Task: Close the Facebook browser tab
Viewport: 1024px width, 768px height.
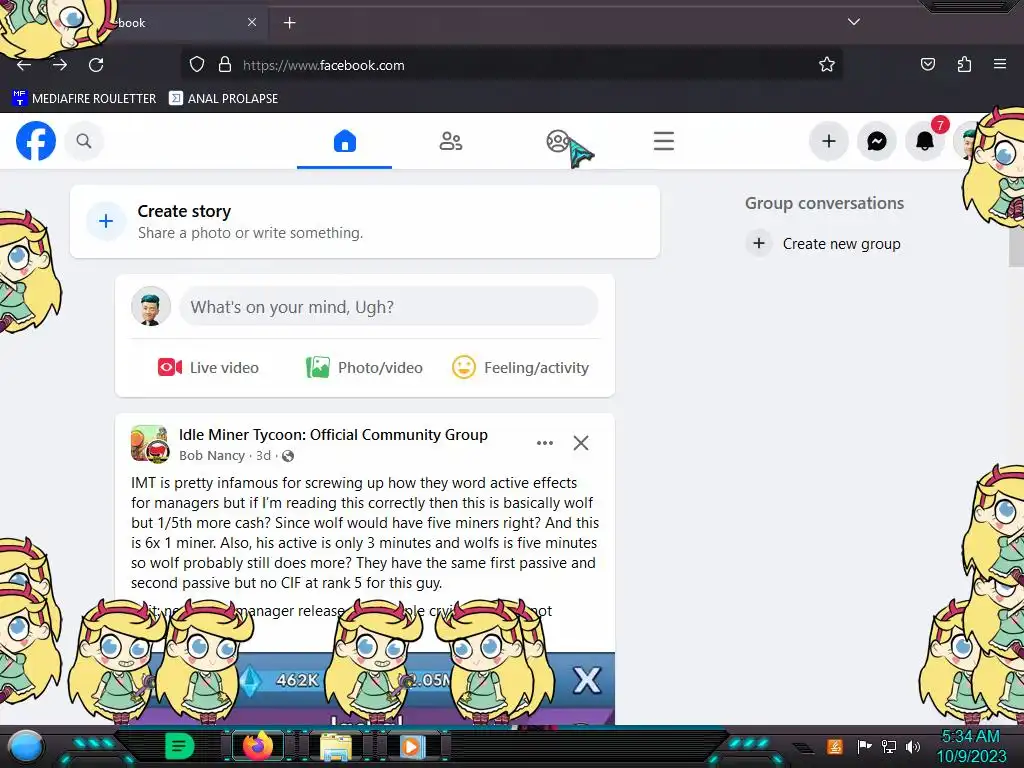Action: click(x=252, y=22)
